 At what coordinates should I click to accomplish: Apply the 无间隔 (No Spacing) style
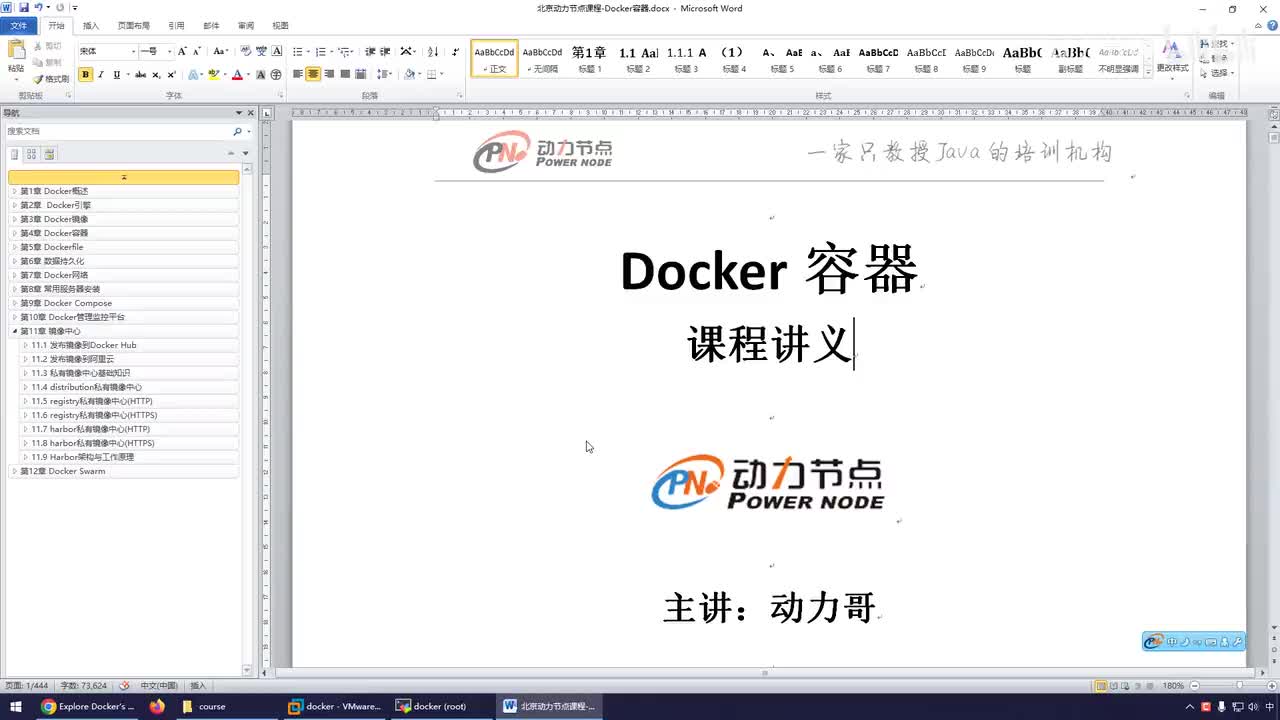(x=543, y=59)
